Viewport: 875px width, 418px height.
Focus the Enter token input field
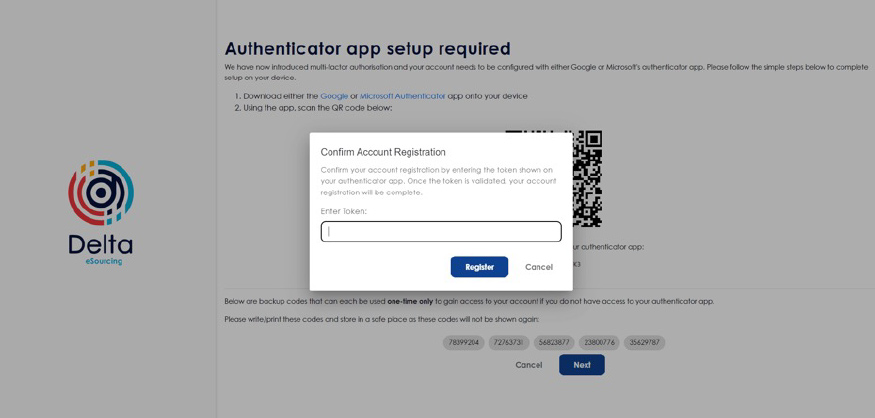(441, 232)
